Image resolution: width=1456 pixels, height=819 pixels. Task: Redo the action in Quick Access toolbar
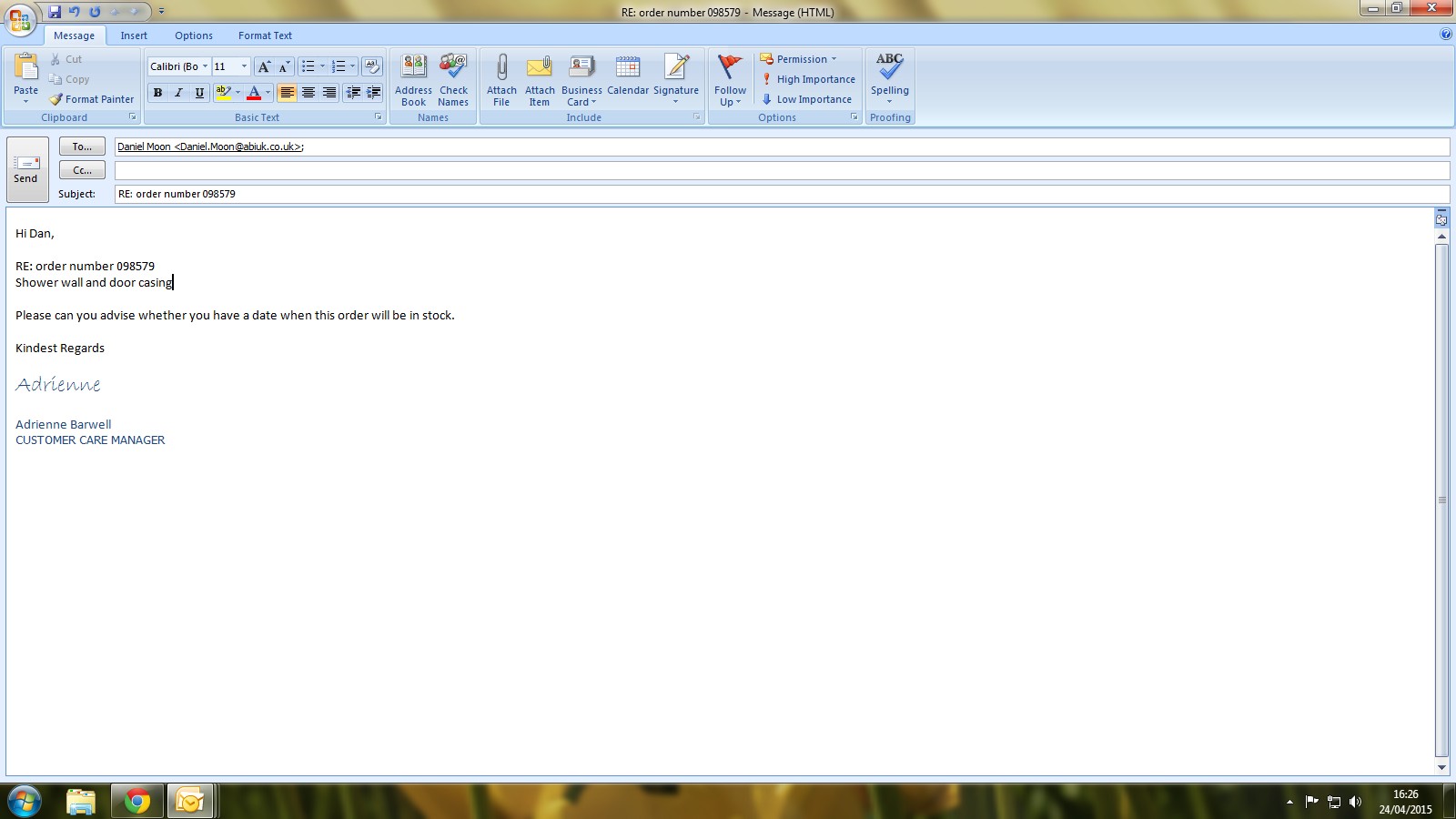95,12
